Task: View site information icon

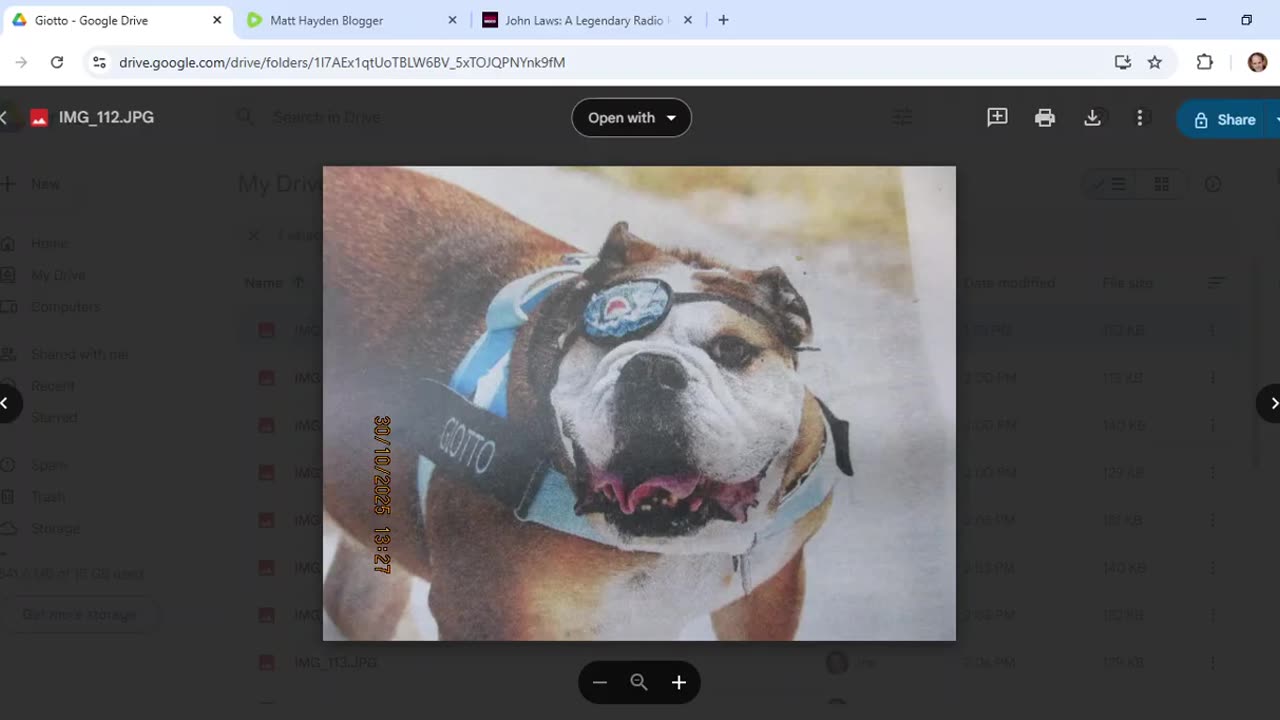Action: click(x=98, y=62)
